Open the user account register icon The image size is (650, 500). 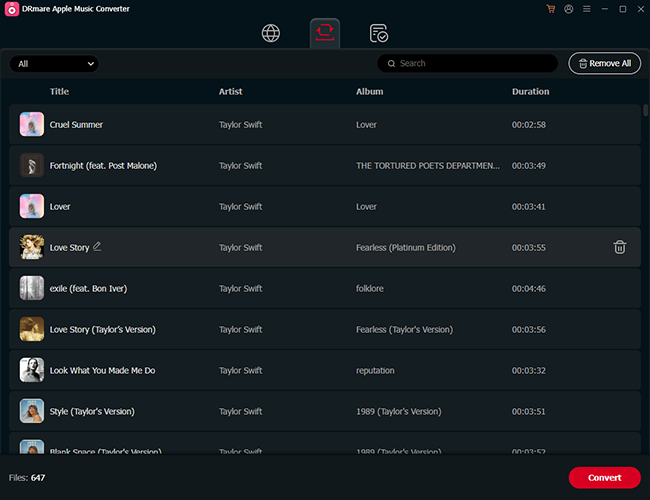(x=569, y=9)
